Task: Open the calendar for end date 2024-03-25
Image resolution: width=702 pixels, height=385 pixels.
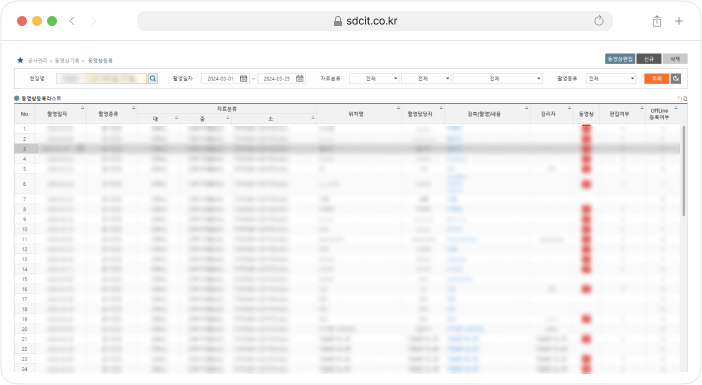Action: [300, 78]
